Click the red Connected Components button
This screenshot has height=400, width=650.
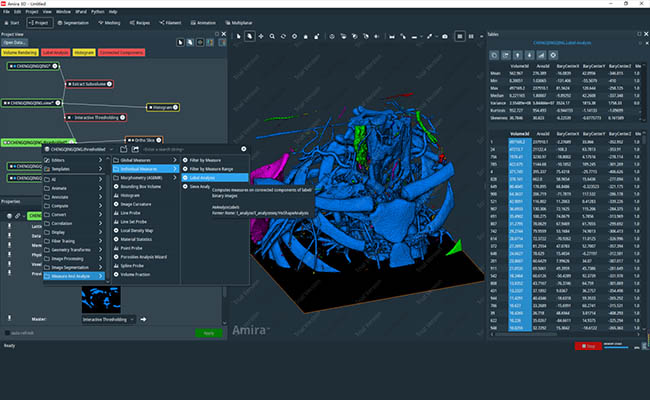tap(121, 53)
